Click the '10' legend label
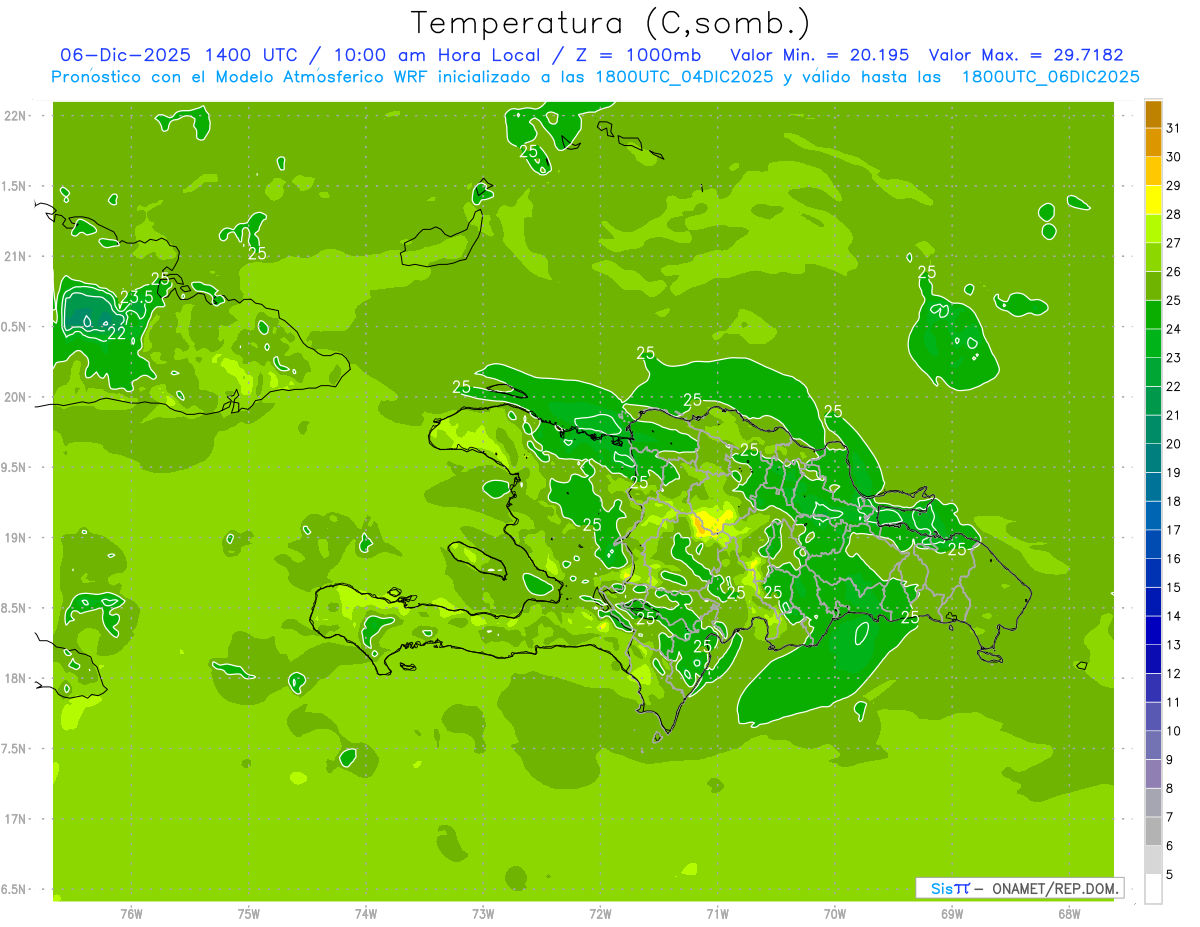Viewport: 1200px width, 927px height. coord(1174,731)
